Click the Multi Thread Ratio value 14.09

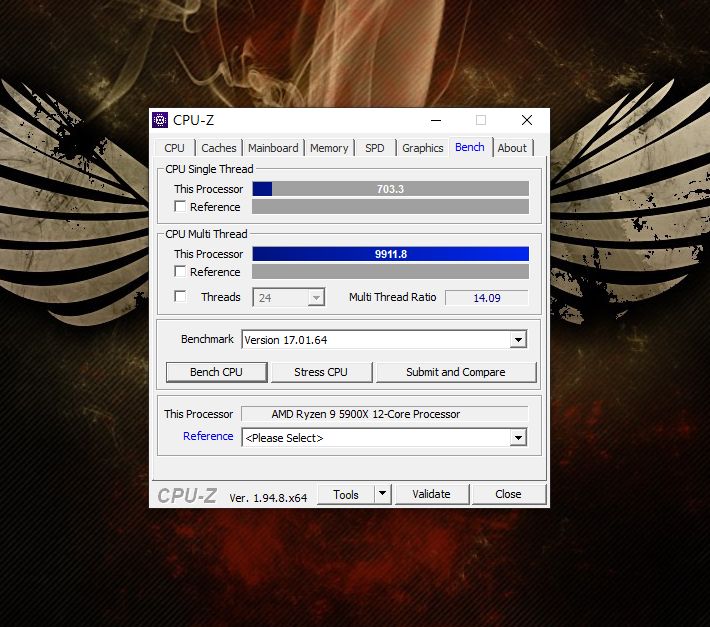pos(487,298)
